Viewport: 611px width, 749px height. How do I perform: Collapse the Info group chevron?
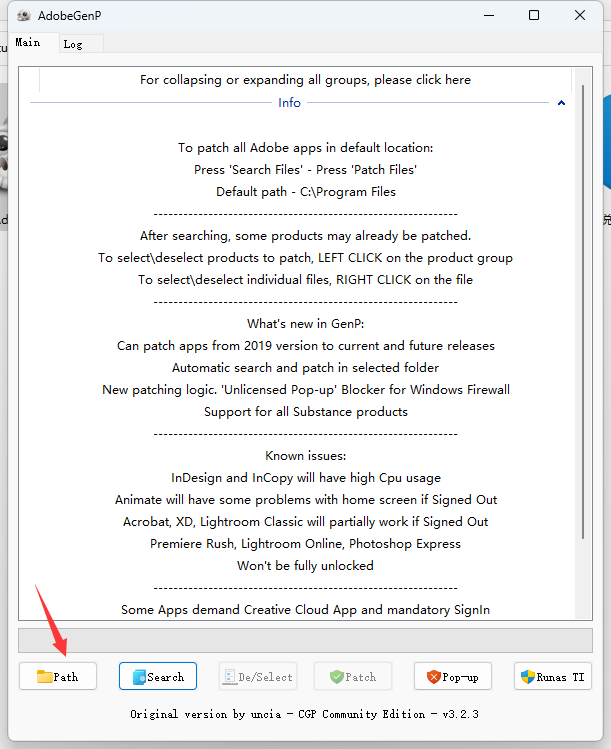561,103
